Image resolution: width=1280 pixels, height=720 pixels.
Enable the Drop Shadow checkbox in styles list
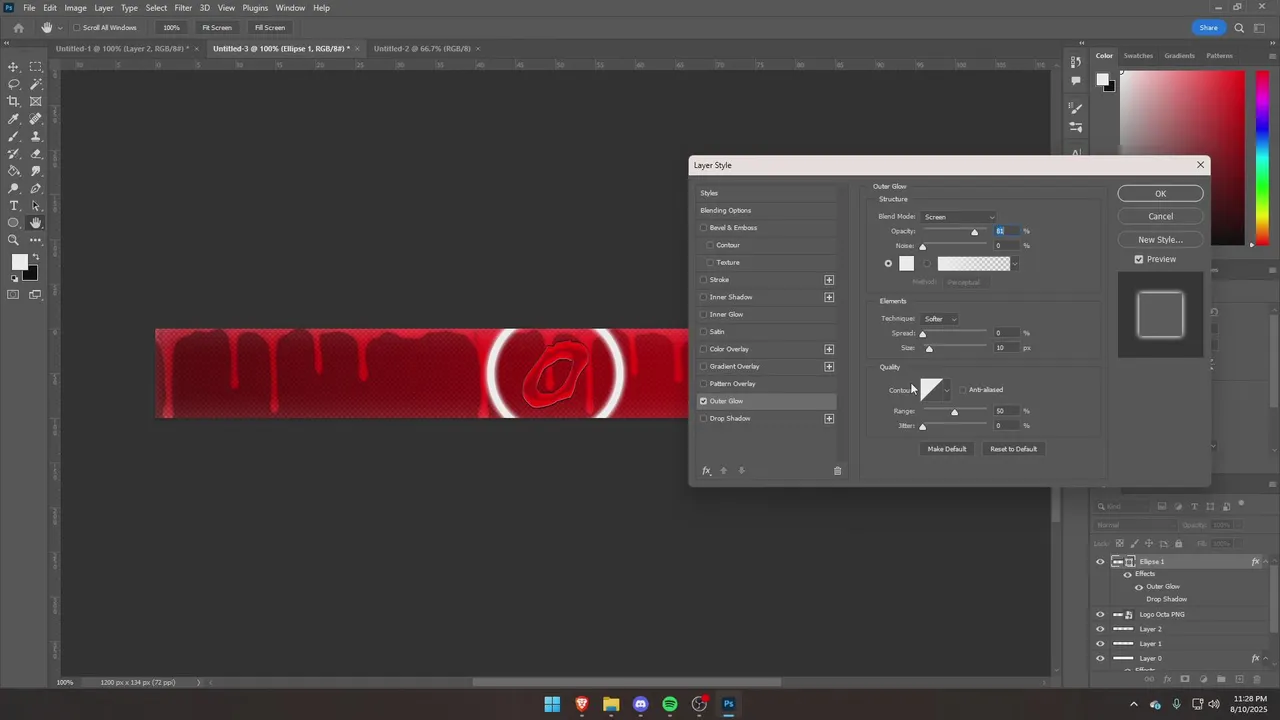(704, 418)
